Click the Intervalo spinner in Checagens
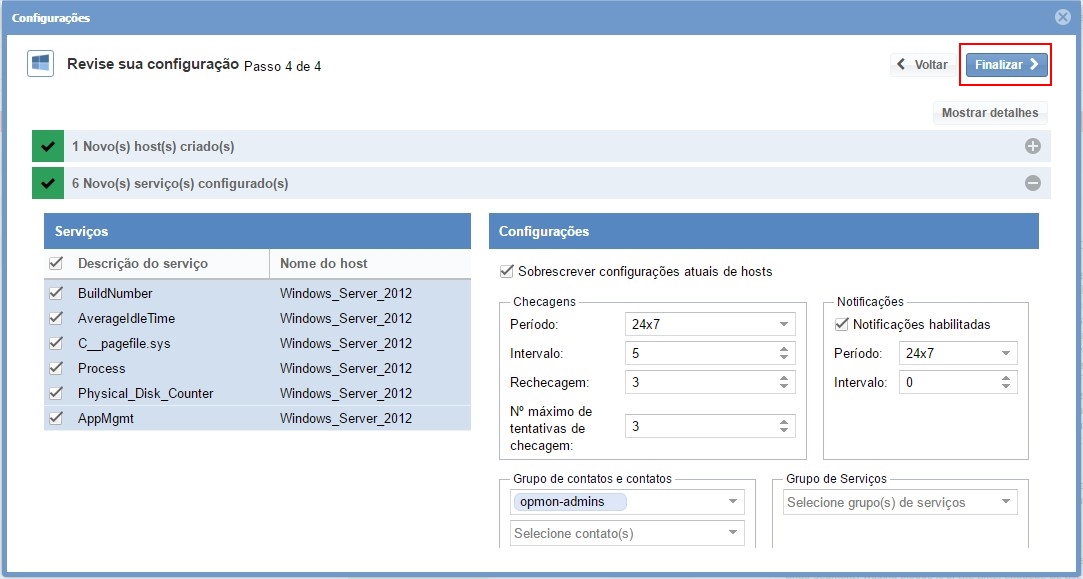This screenshot has width=1083, height=579. click(784, 353)
